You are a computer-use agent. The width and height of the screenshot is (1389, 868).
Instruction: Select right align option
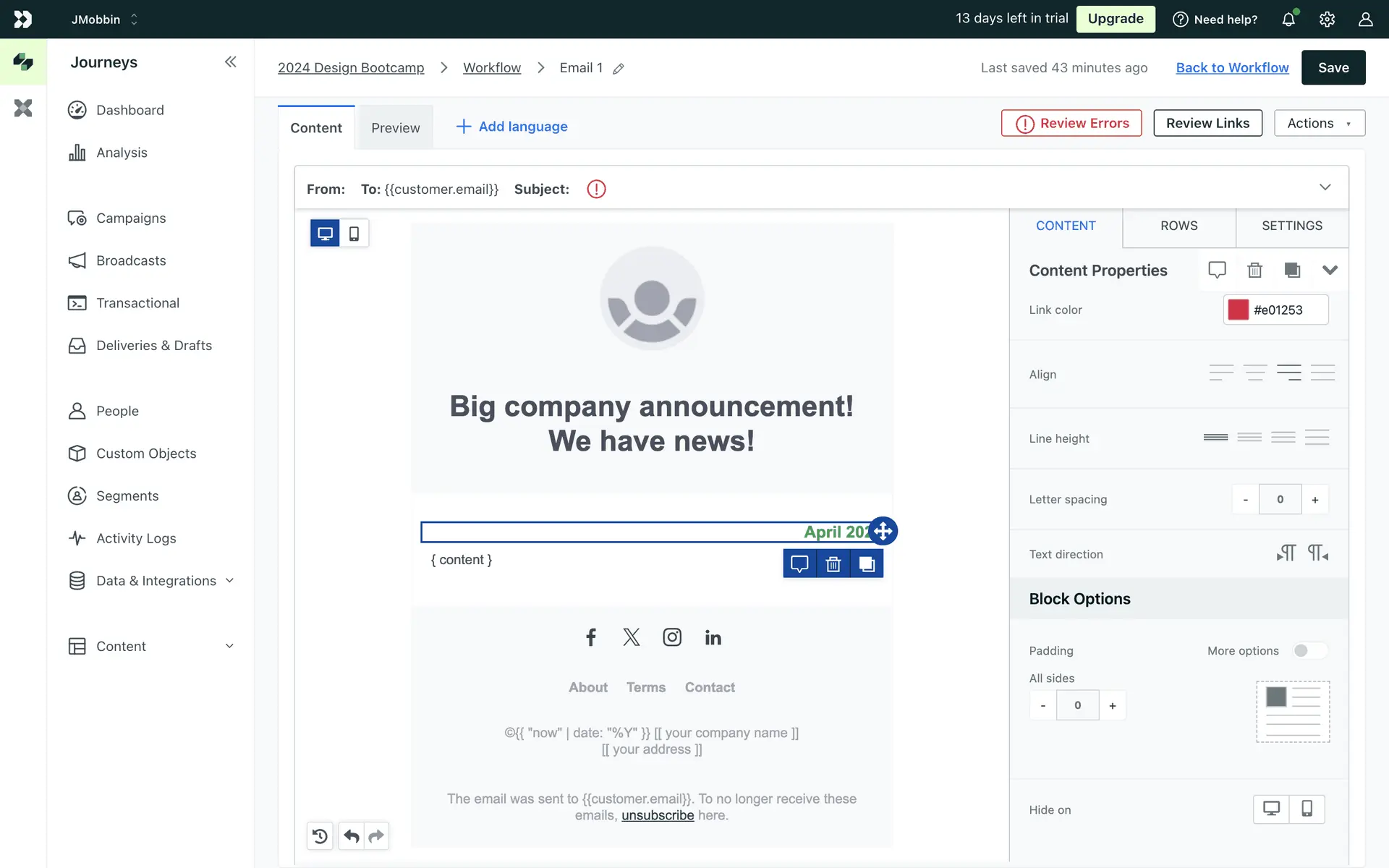coord(1288,373)
